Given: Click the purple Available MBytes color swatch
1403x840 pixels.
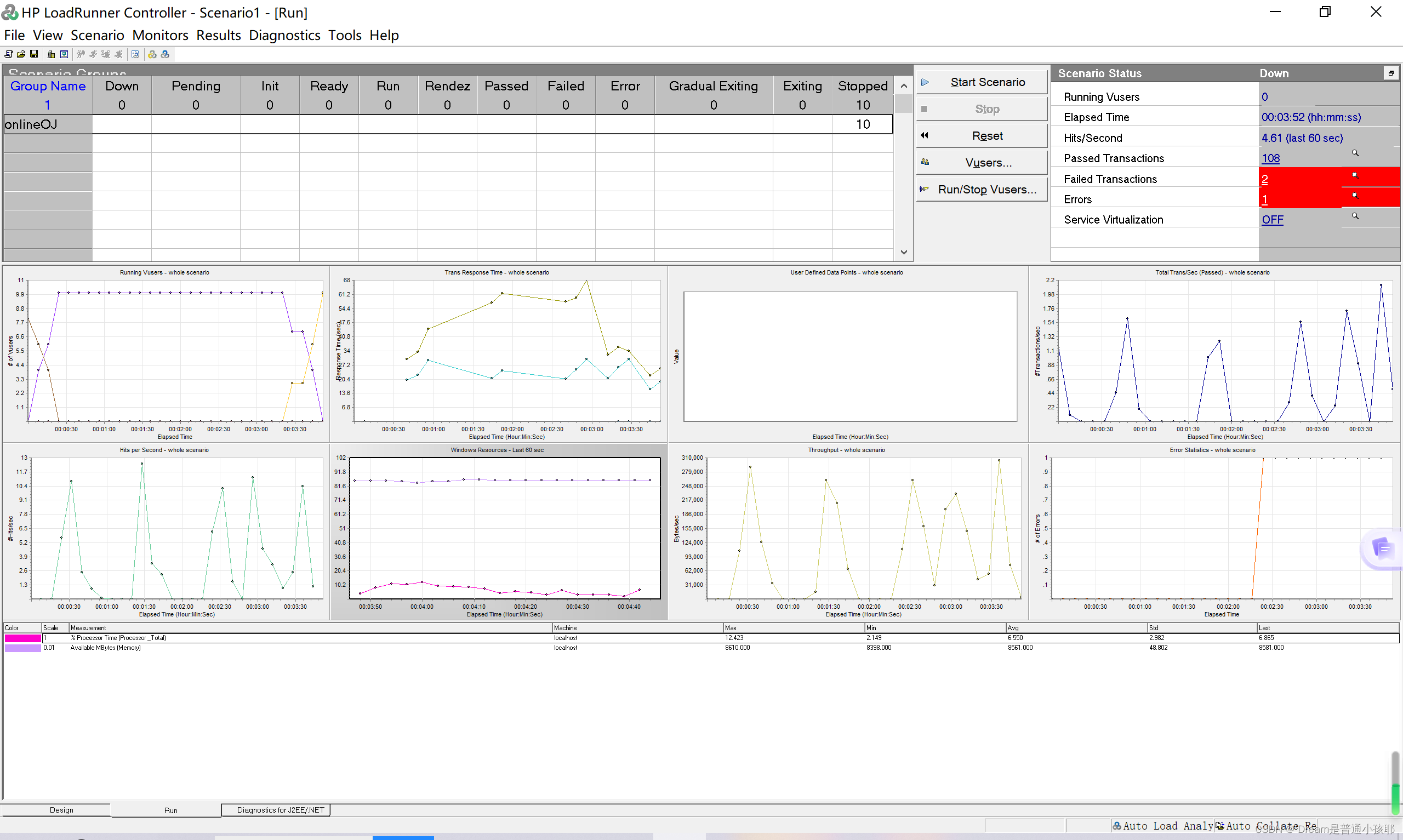Looking at the screenshot, I should (22, 648).
